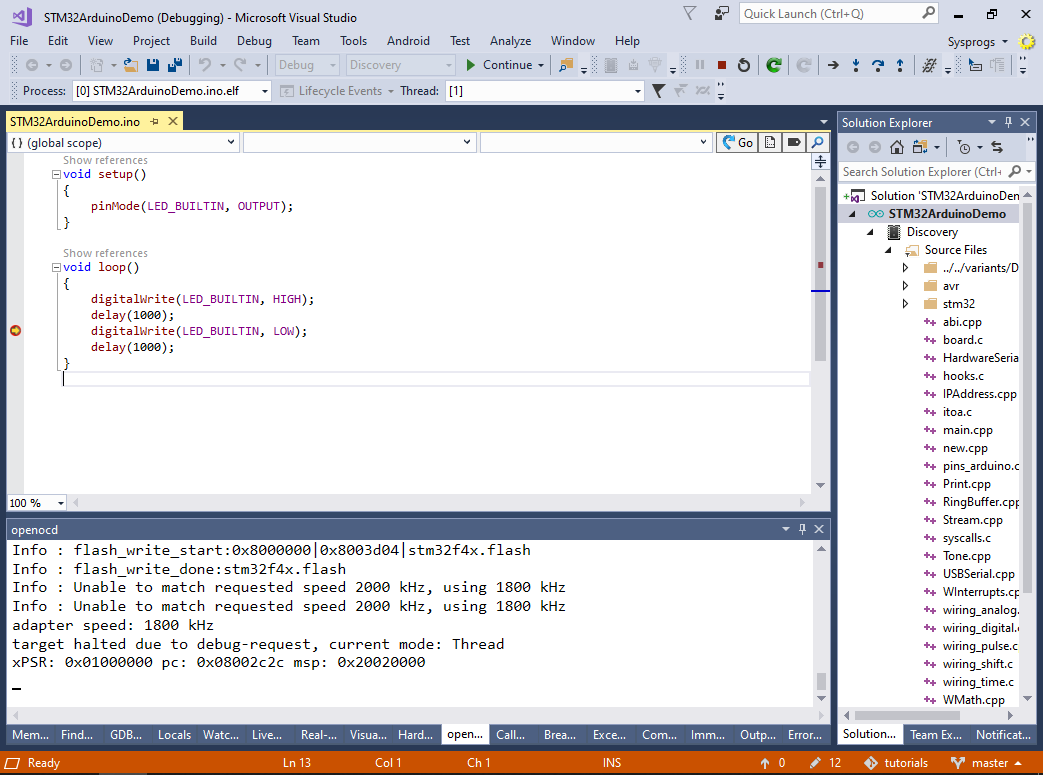
Task: Click the Switch Views icon in Solution Explorer
Action: pos(921,147)
